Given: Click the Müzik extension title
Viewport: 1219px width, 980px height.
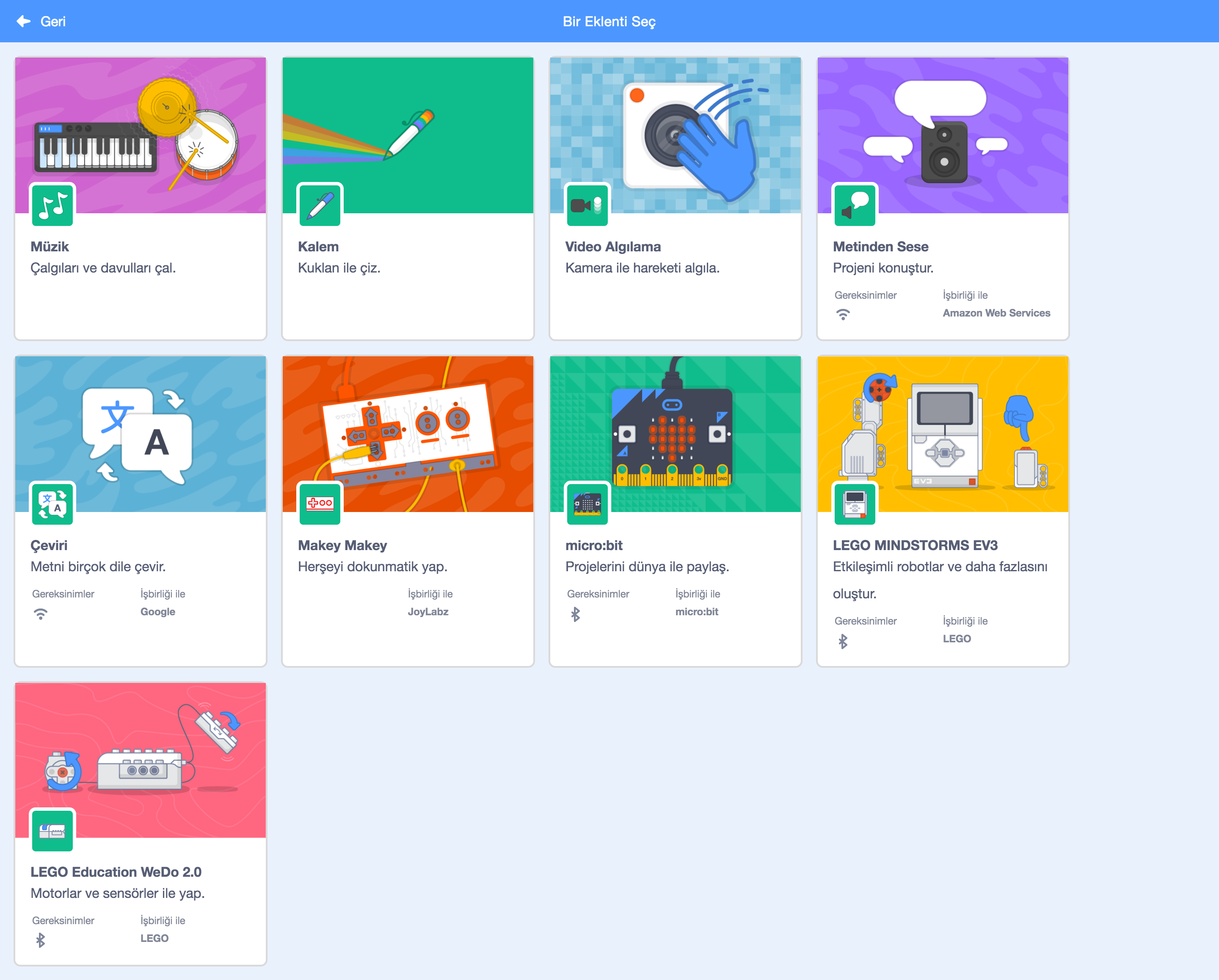Looking at the screenshot, I should click(50, 246).
